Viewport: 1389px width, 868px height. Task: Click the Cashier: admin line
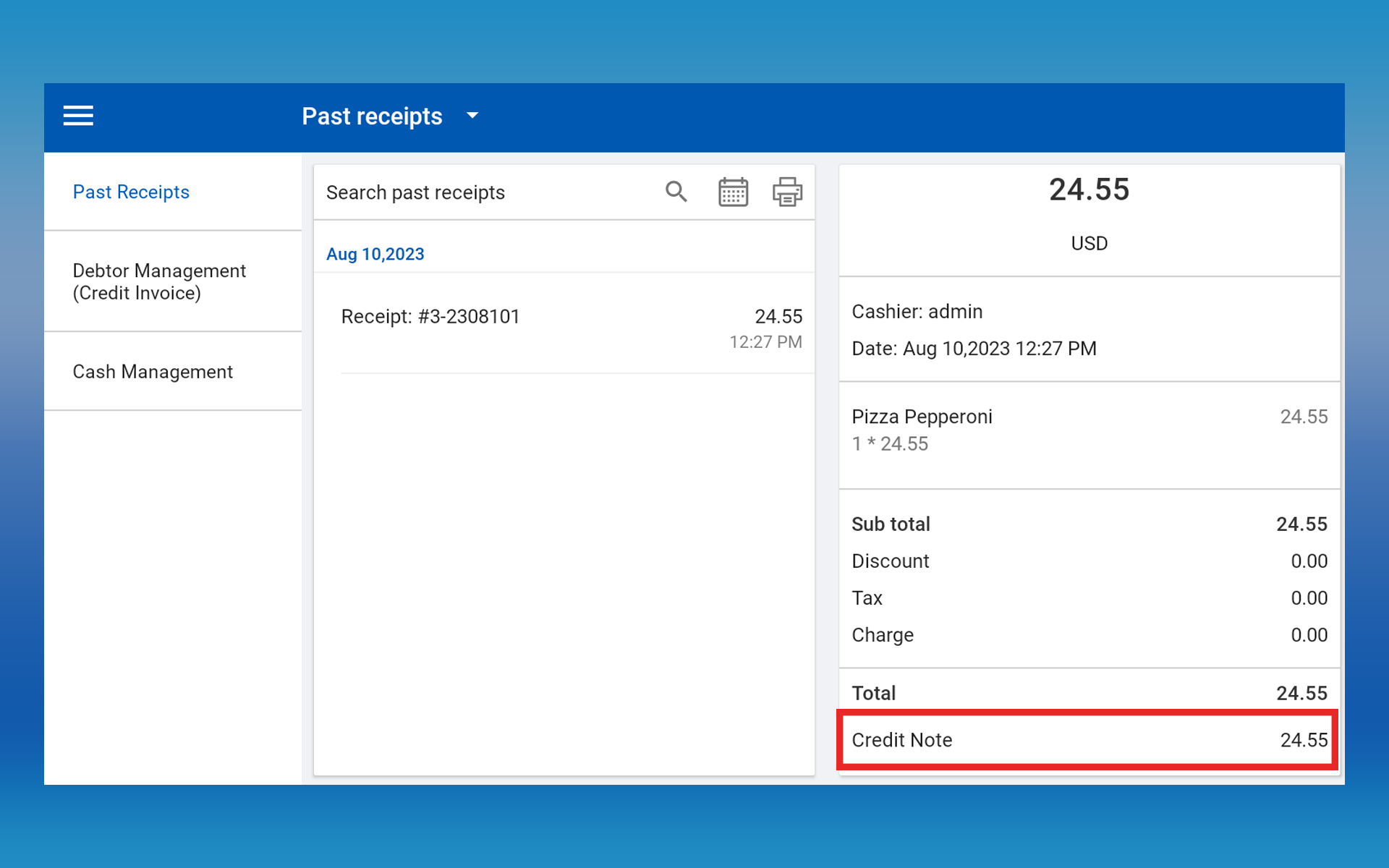pos(917,312)
